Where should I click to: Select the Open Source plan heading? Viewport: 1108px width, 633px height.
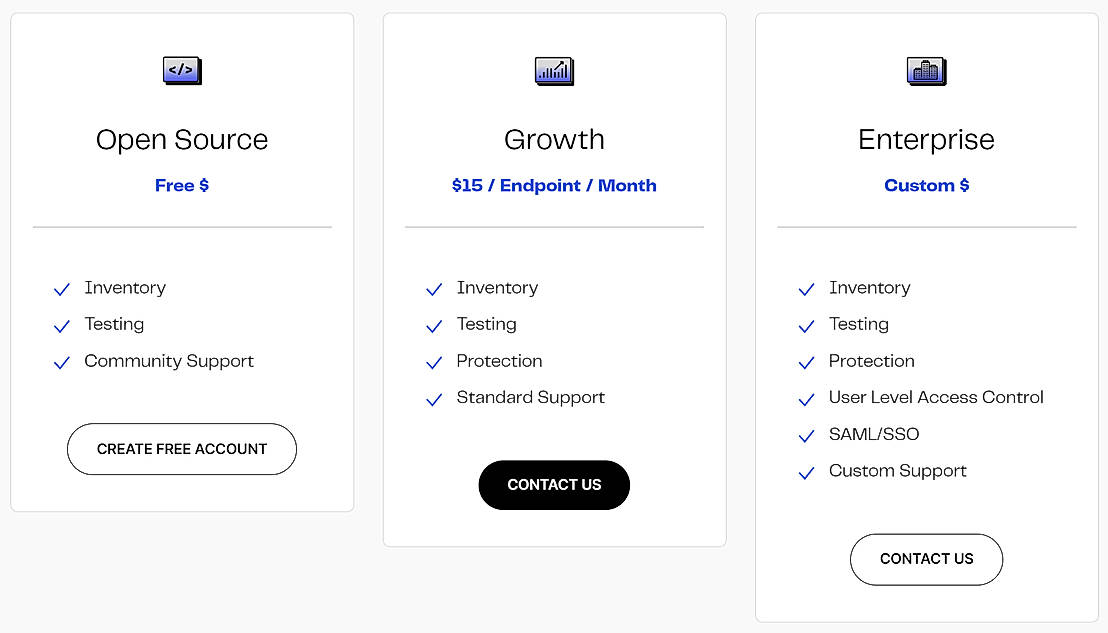[182, 140]
